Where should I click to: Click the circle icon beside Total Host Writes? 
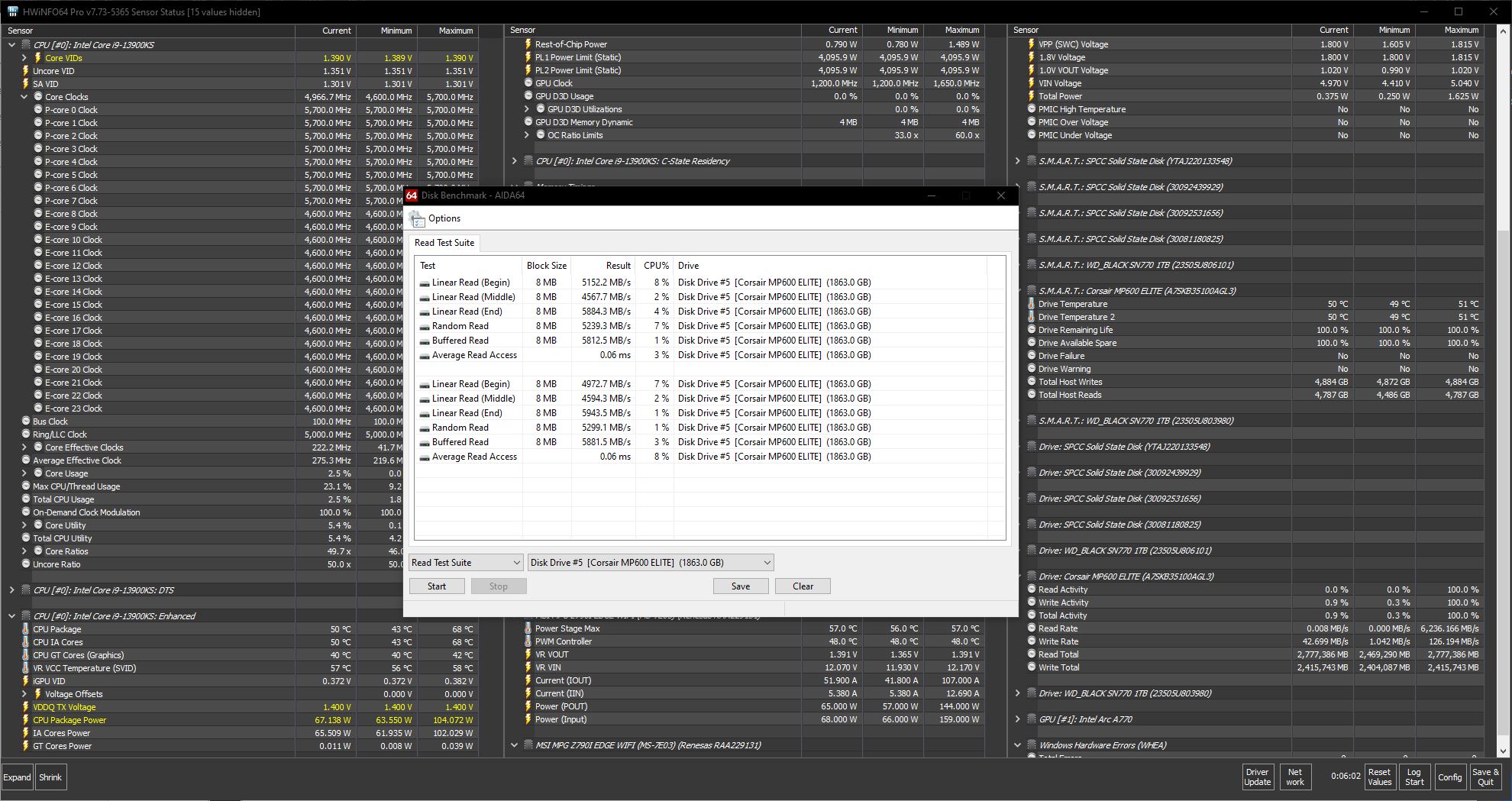pyautogui.click(x=1031, y=382)
